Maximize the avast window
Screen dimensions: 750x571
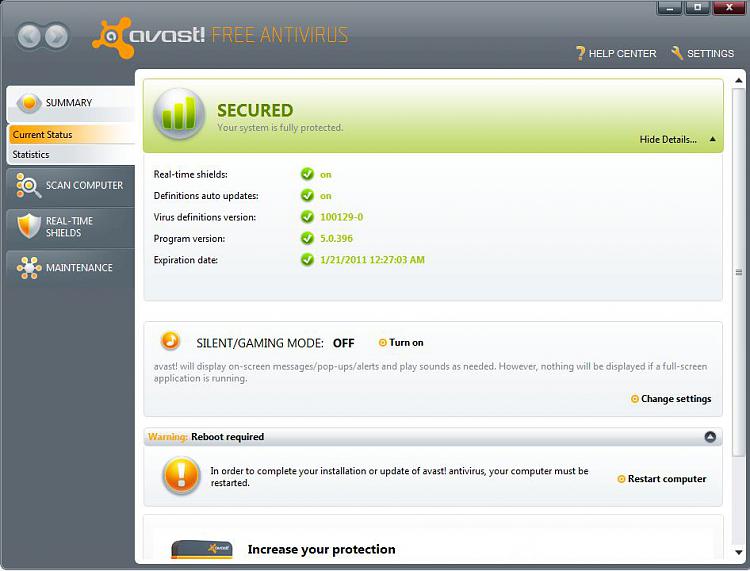(x=698, y=8)
